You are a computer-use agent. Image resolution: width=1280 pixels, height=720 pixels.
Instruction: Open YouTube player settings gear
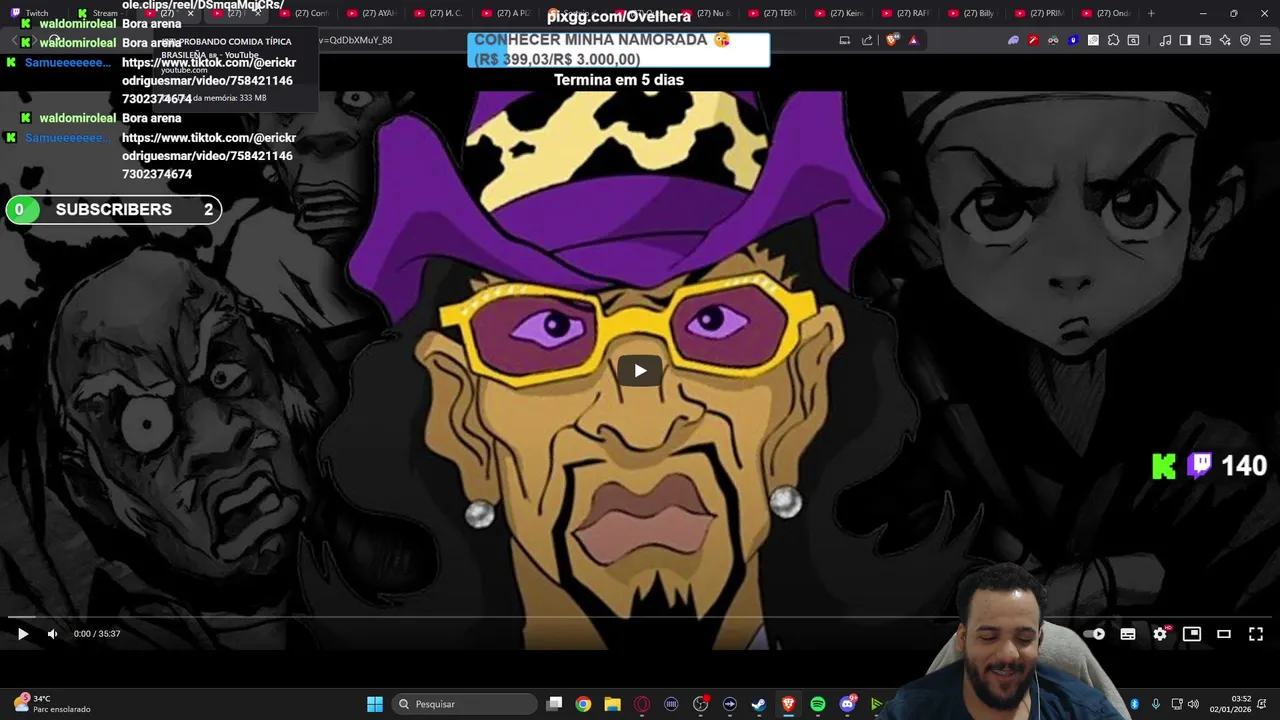pyautogui.click(x=1160, y=633)
